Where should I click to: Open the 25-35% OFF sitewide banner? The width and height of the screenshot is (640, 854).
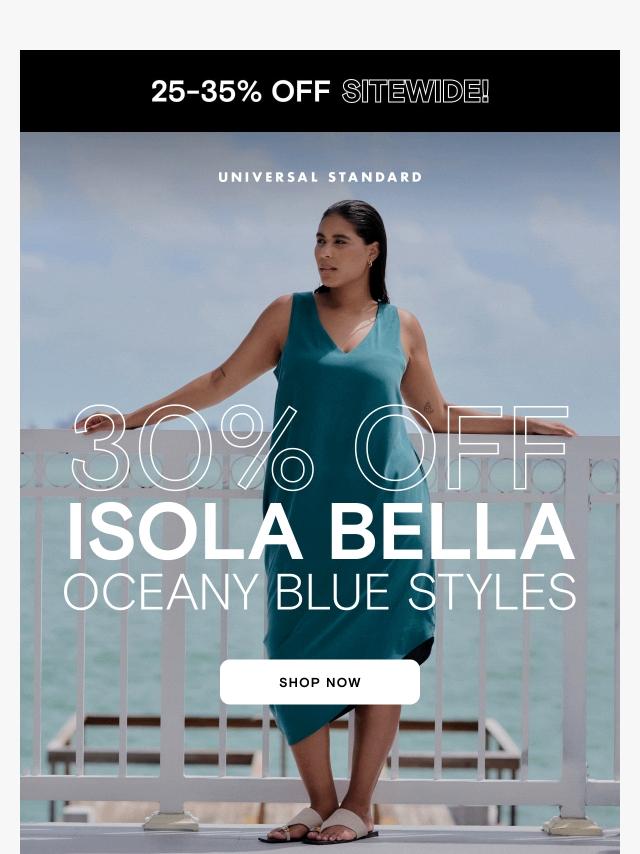320,91
